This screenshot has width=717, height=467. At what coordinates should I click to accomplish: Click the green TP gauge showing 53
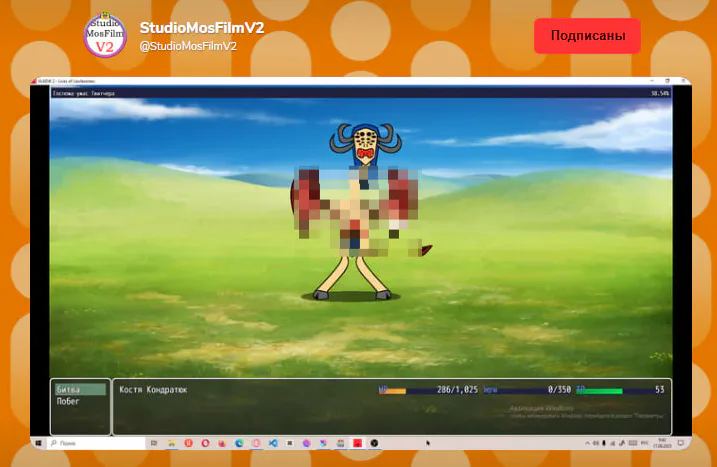point(620,390)
